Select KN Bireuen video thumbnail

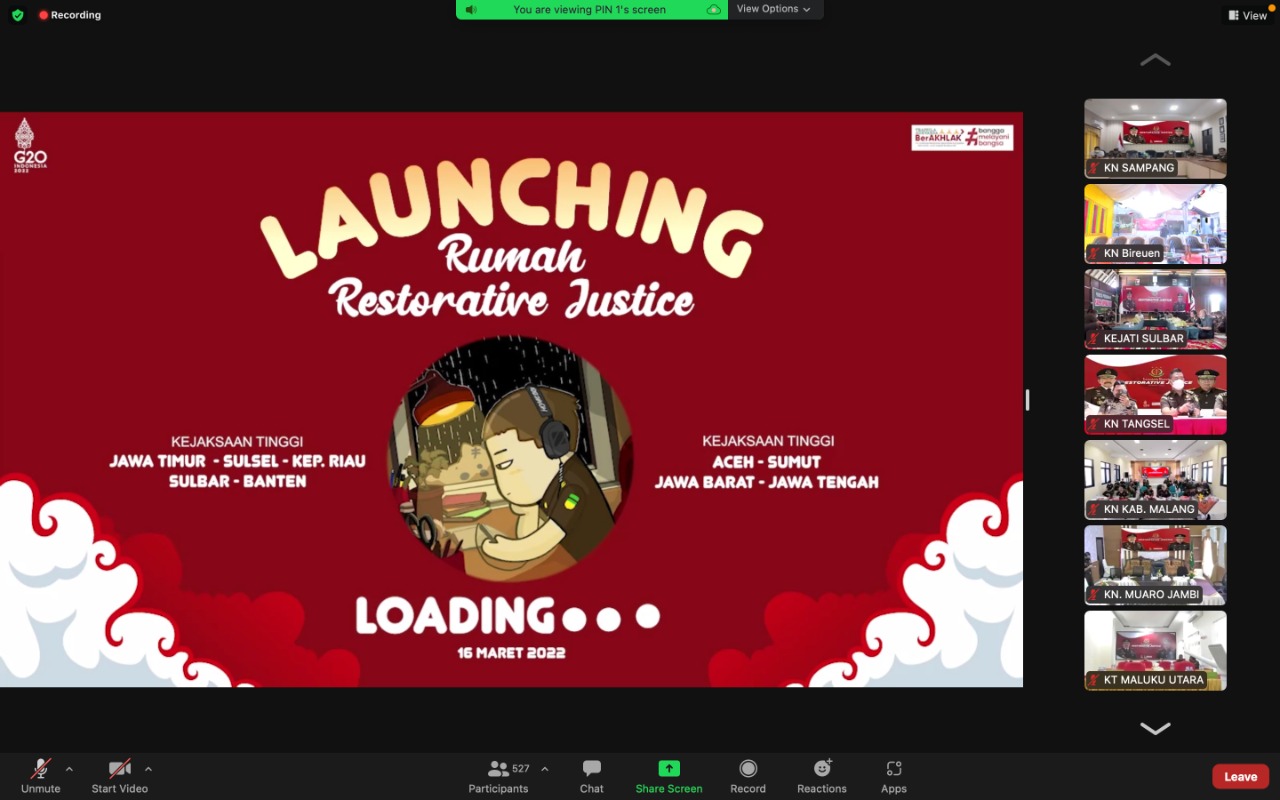coord(1155,224)
